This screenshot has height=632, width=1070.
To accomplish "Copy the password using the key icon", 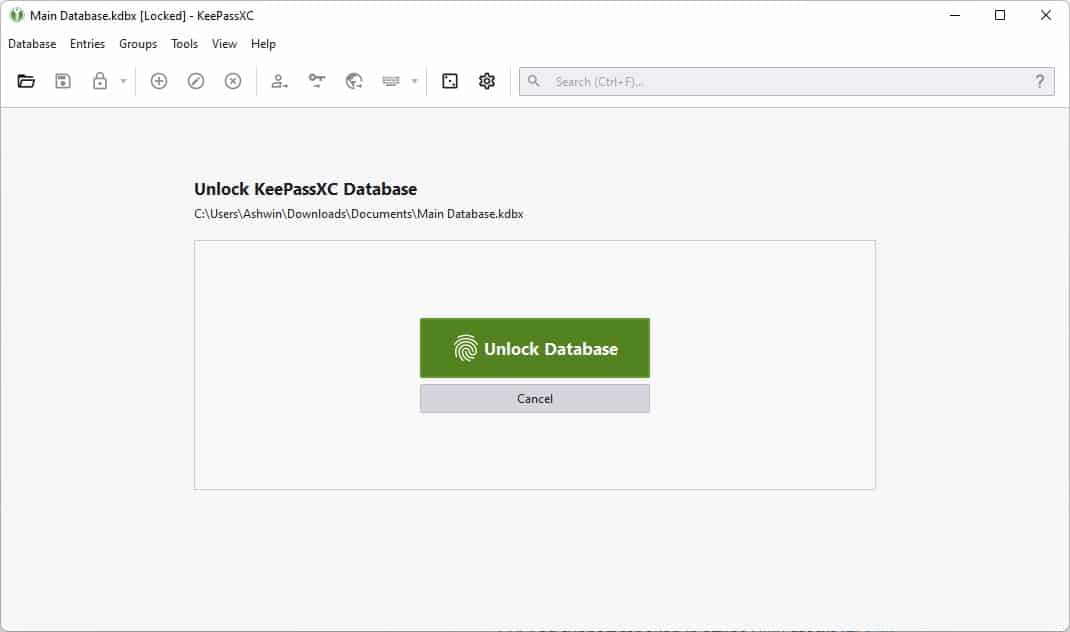I will click(x=317, y=81).
